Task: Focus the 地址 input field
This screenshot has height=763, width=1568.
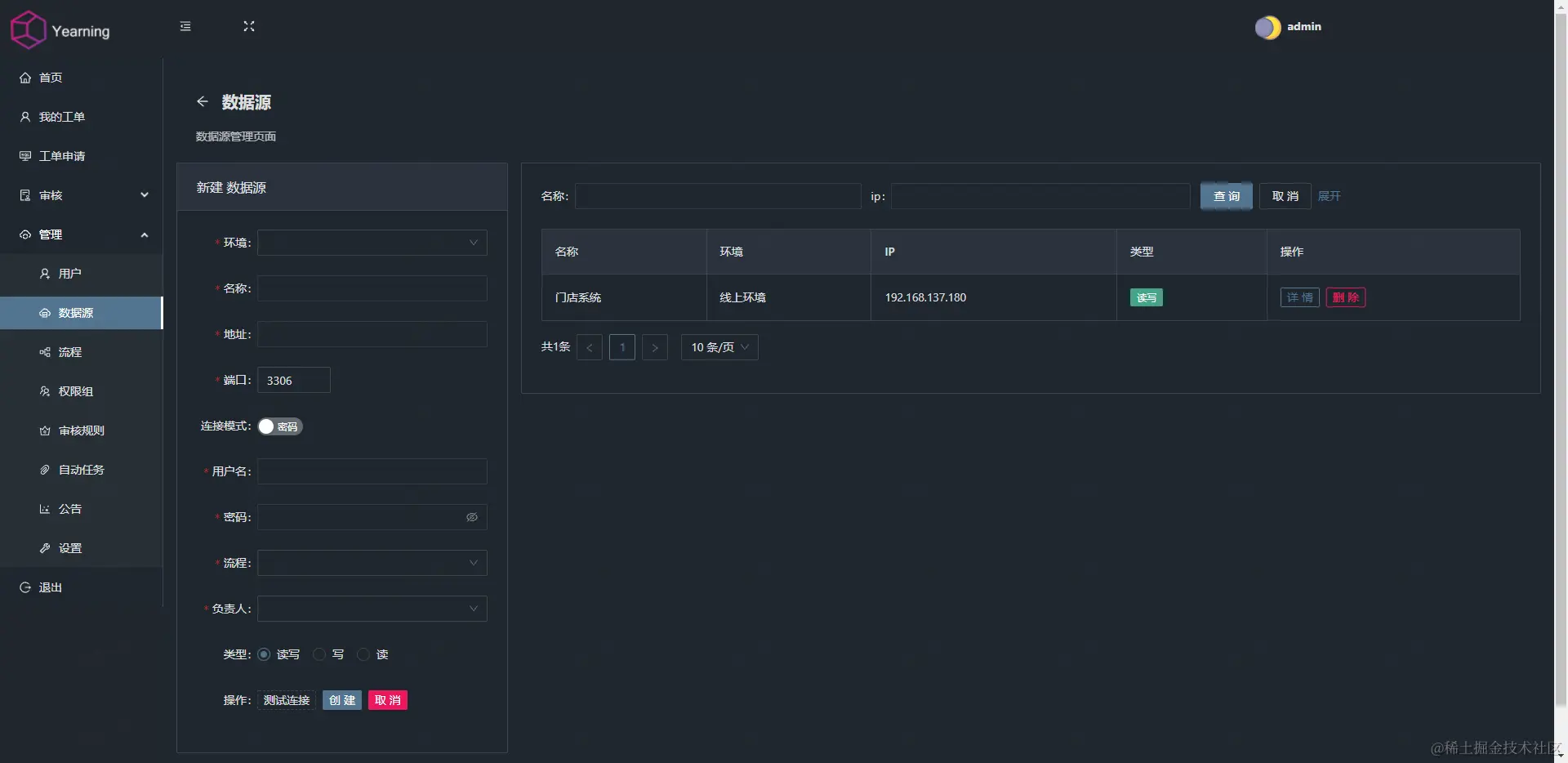Action: pos(372,334)
